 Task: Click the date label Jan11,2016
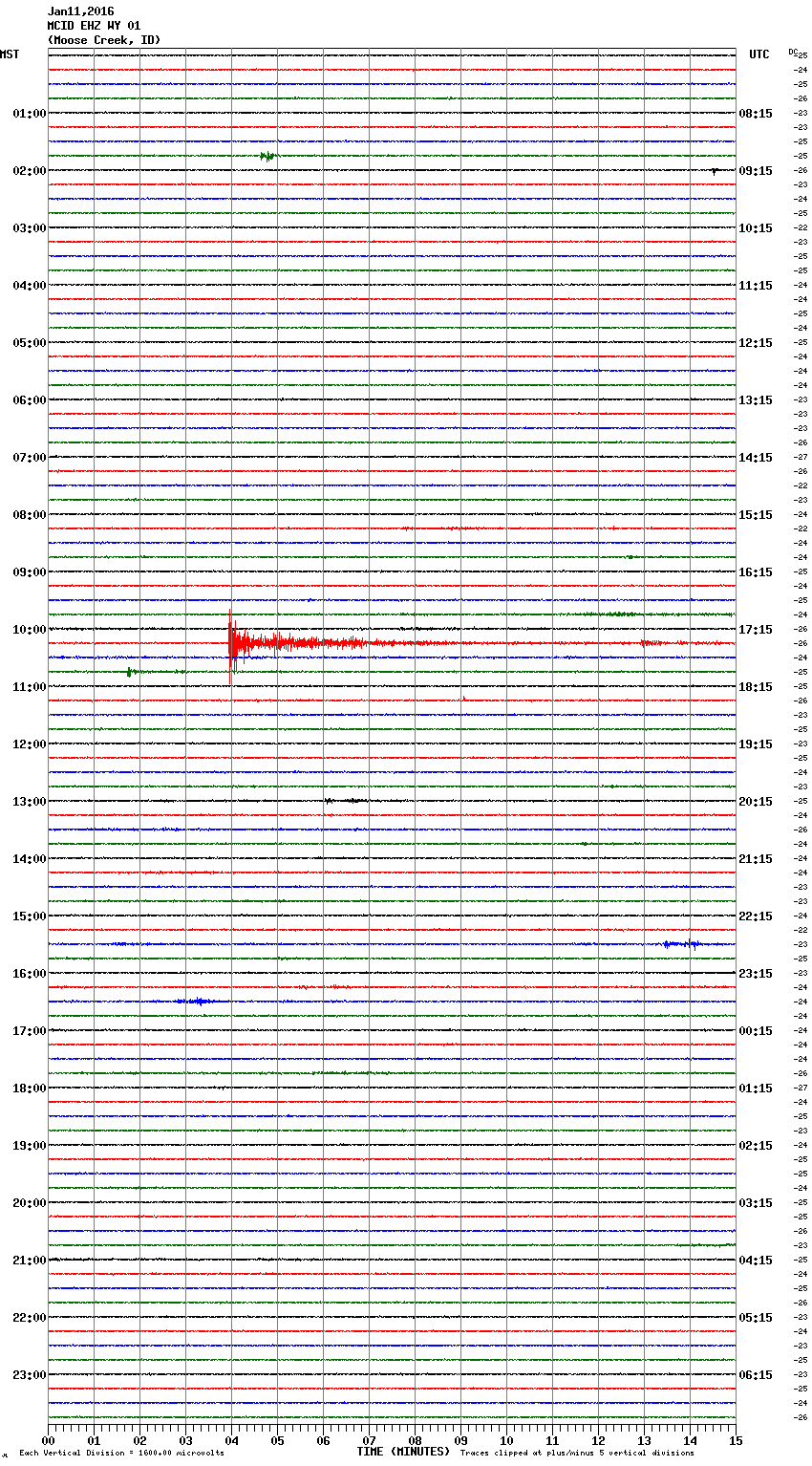(80, 11)
